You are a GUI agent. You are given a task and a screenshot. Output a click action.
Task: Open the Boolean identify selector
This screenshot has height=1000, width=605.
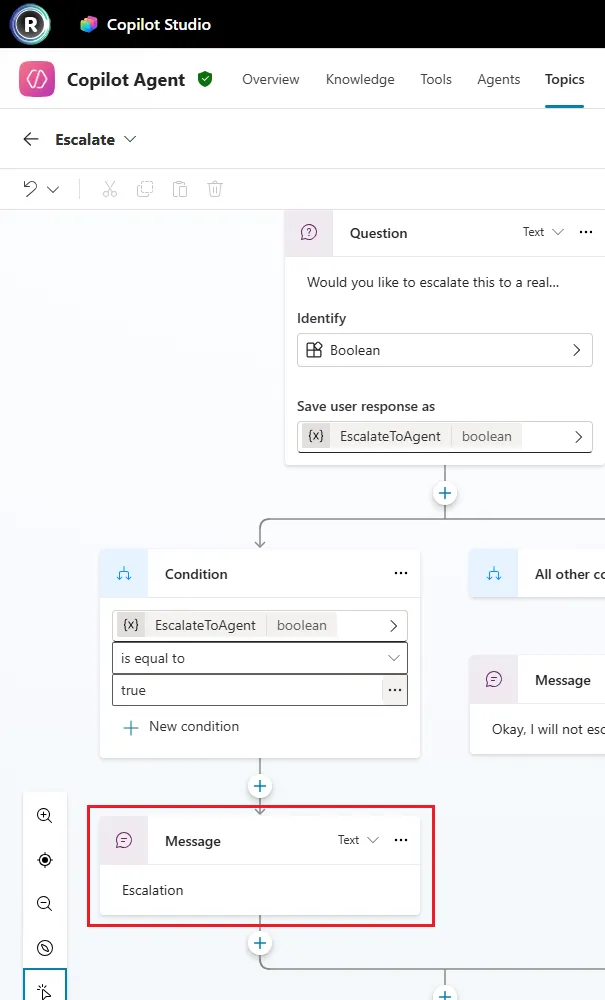(445, 350)
